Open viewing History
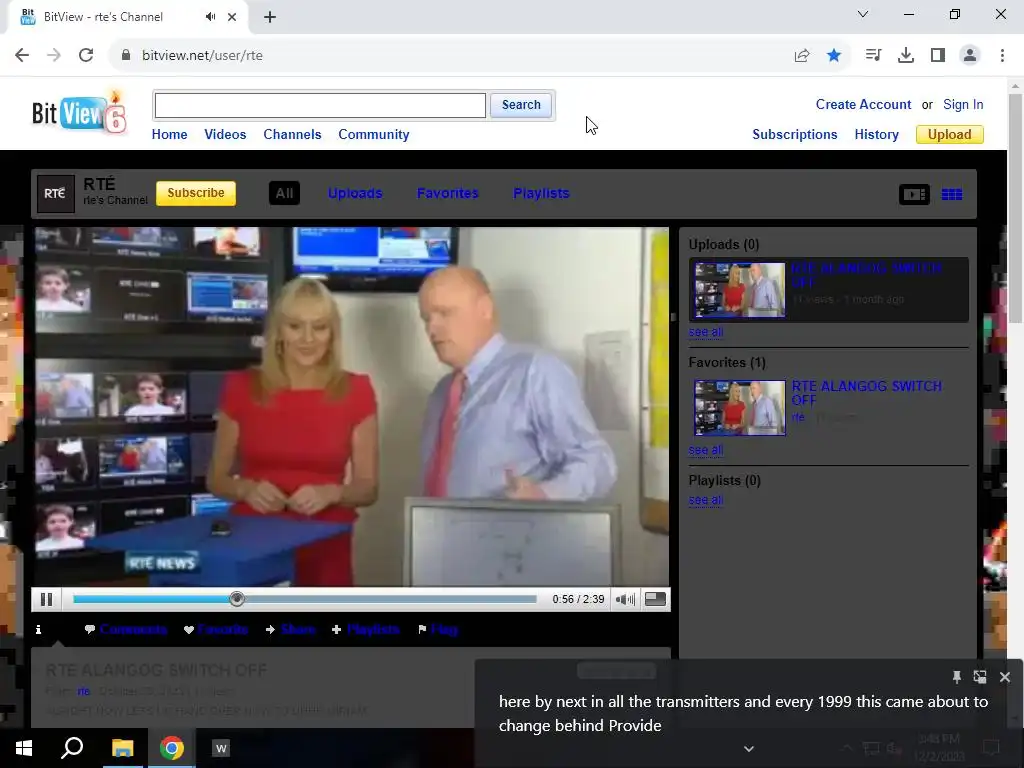 point(876,135)
